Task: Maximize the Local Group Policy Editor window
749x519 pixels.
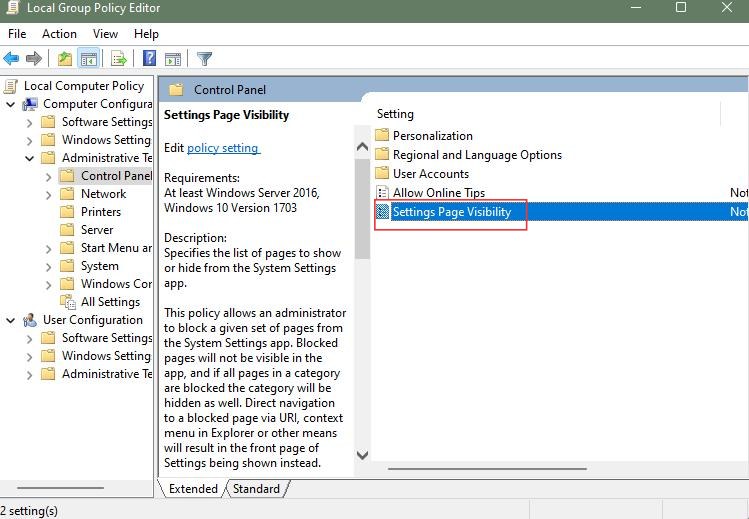Action: [x=681, y=7]
